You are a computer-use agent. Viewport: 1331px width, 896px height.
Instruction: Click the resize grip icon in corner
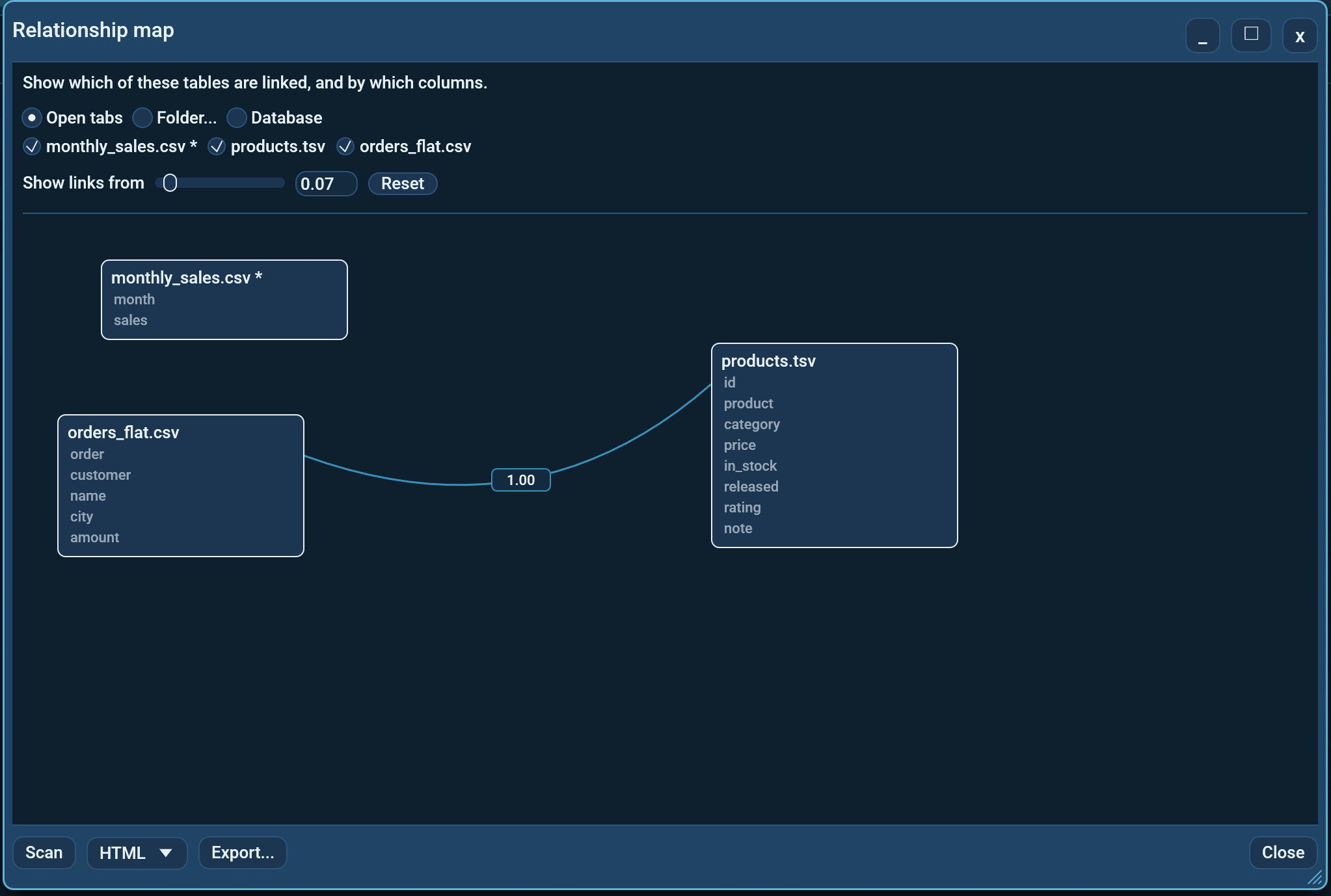pyautogui.click(x=1315, y=878)
